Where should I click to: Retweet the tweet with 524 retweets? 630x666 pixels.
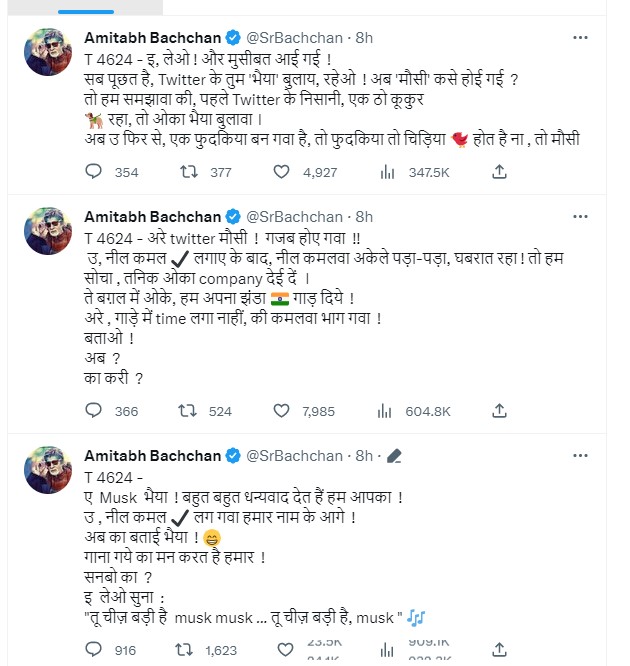(187, 410)
